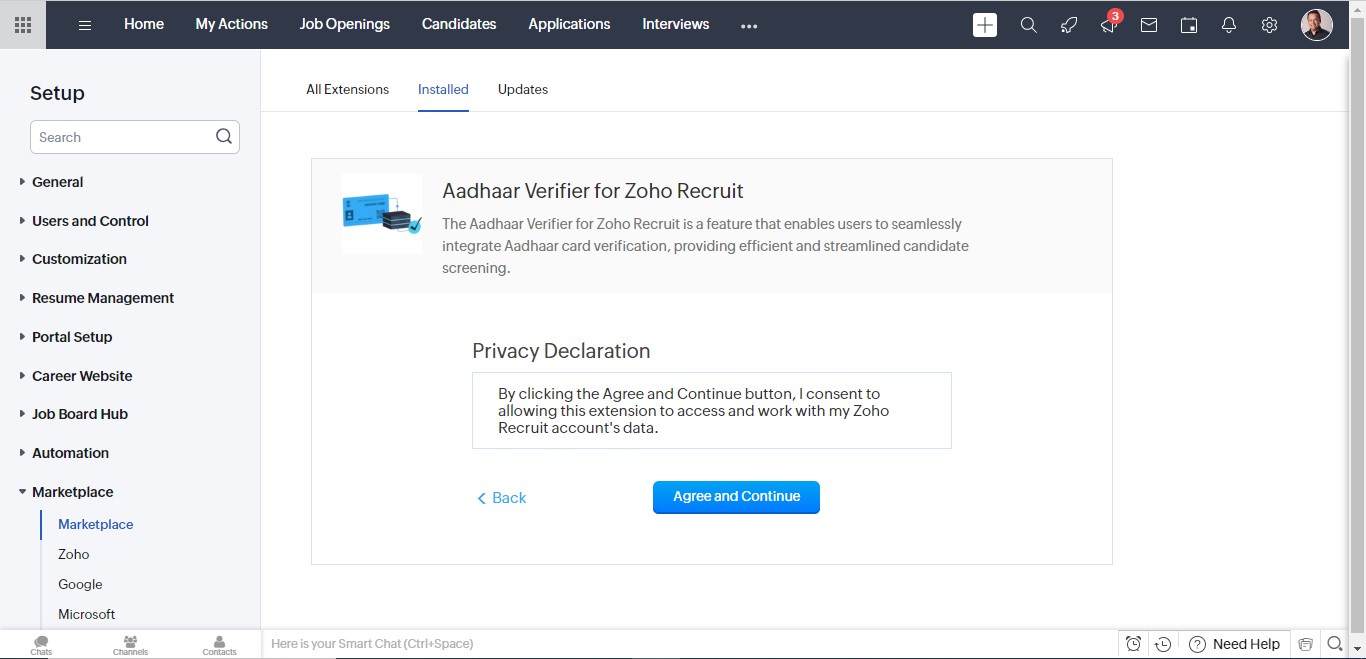
Task: Open the mail envelope icon
Action: (1149, 25)
